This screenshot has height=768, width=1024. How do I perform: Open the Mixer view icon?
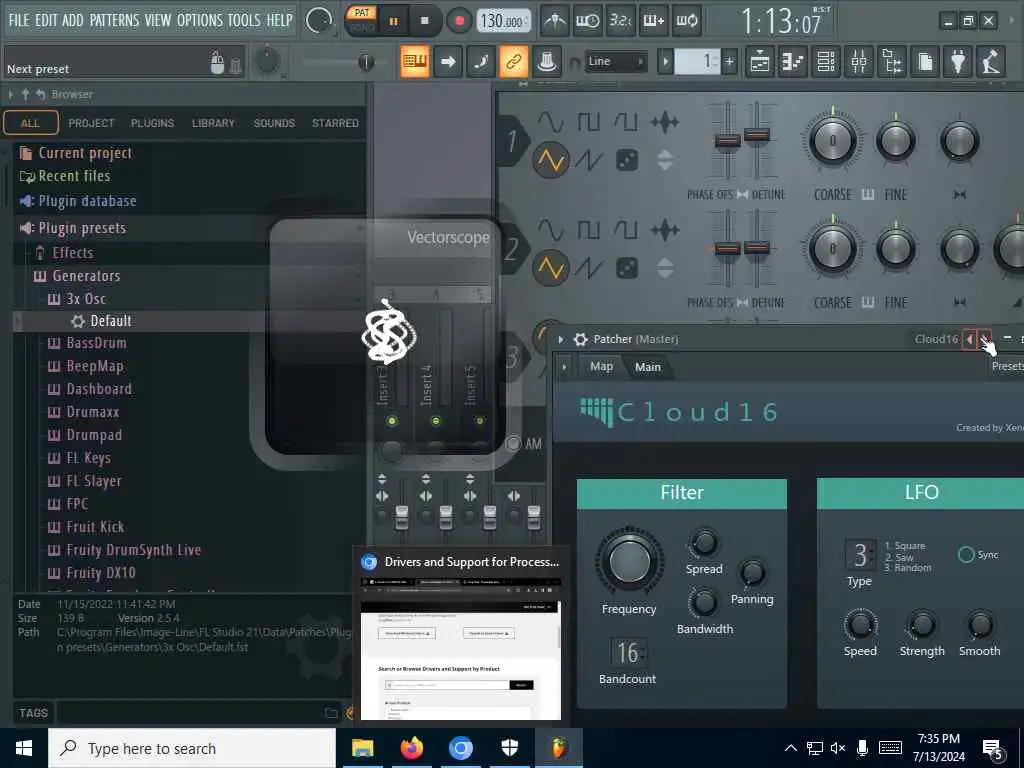click(859, 61)
